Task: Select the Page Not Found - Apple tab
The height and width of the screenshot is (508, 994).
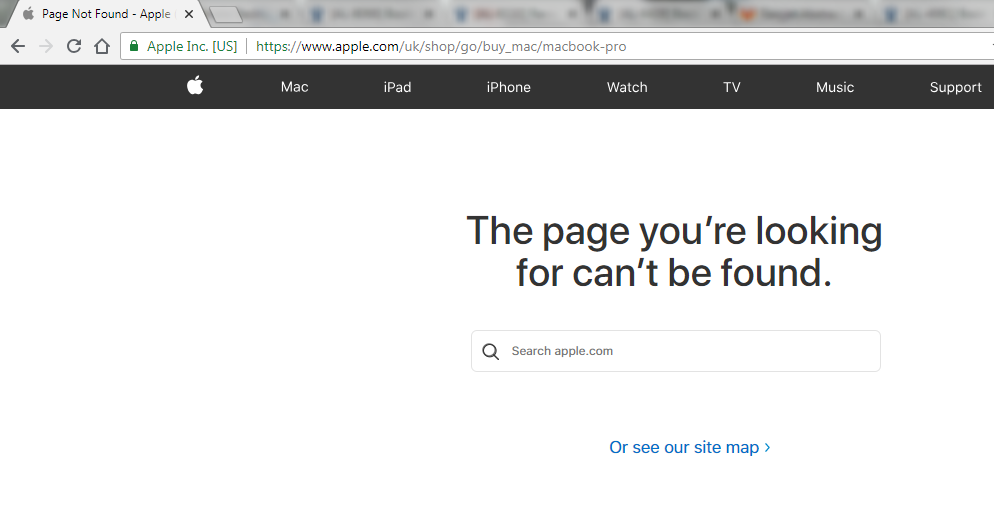Action: (x=106, y=14)
